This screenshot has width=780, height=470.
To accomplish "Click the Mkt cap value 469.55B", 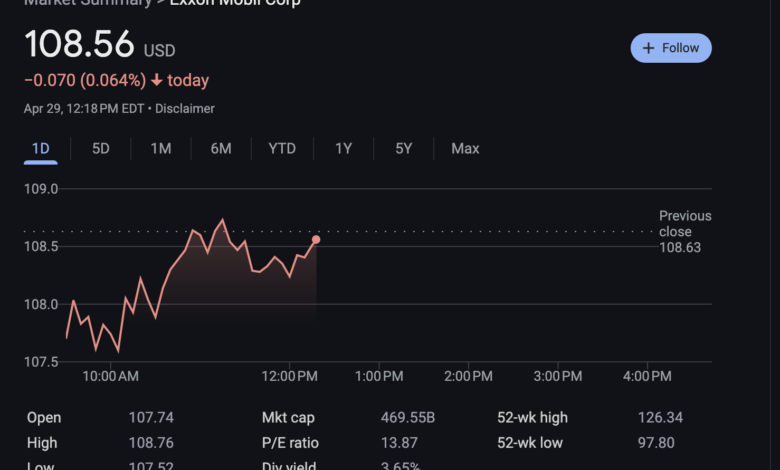I will click(408, 417).
